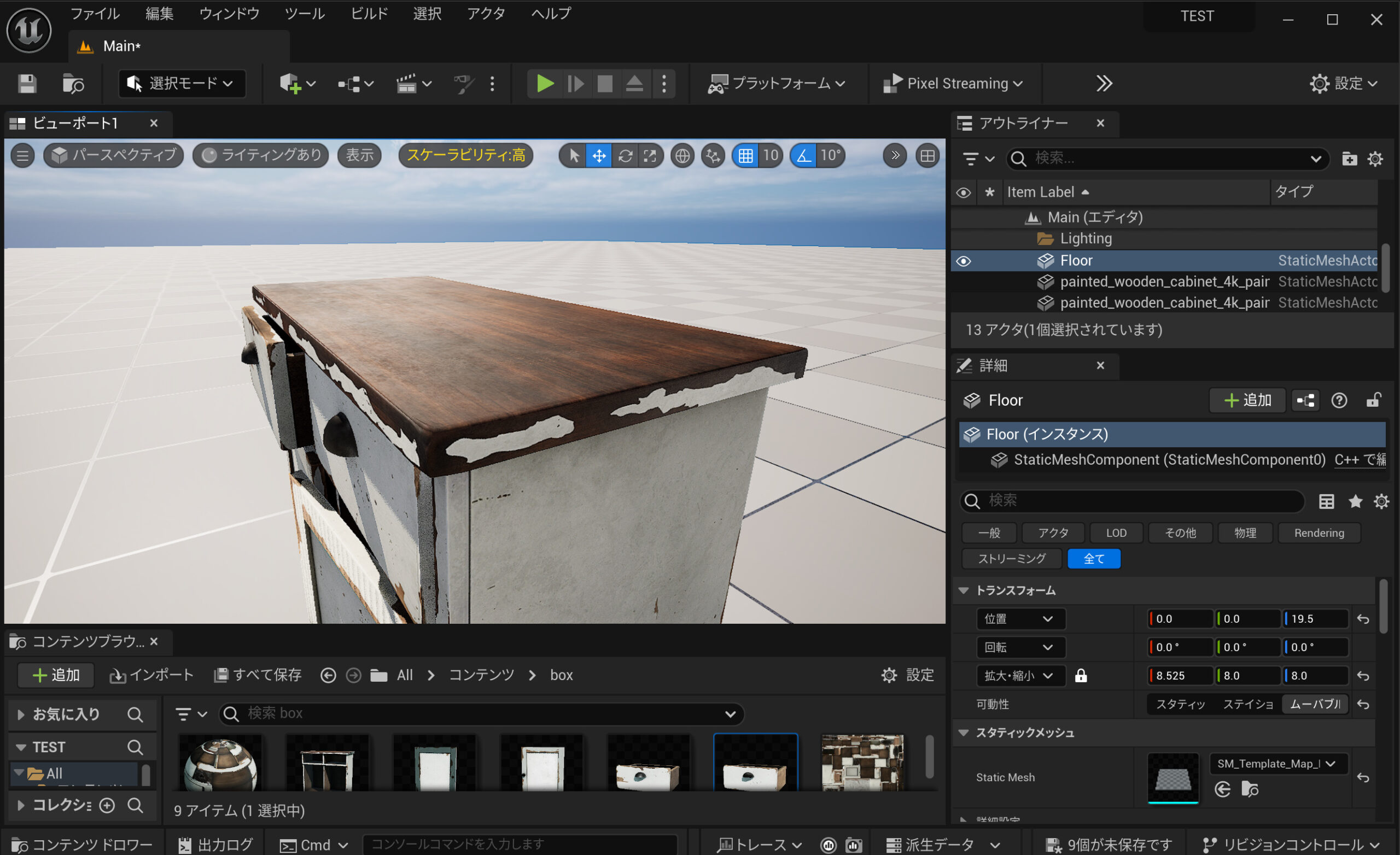The width and height of the screenshot is (1400, 855).
Task: Toggle the scale lock icon
Action: 1081,676
